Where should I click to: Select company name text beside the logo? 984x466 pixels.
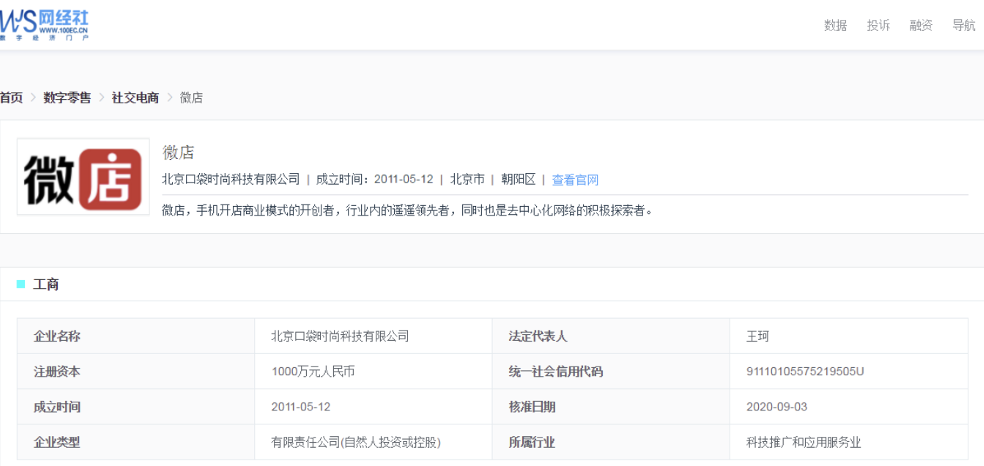[231, 179]
